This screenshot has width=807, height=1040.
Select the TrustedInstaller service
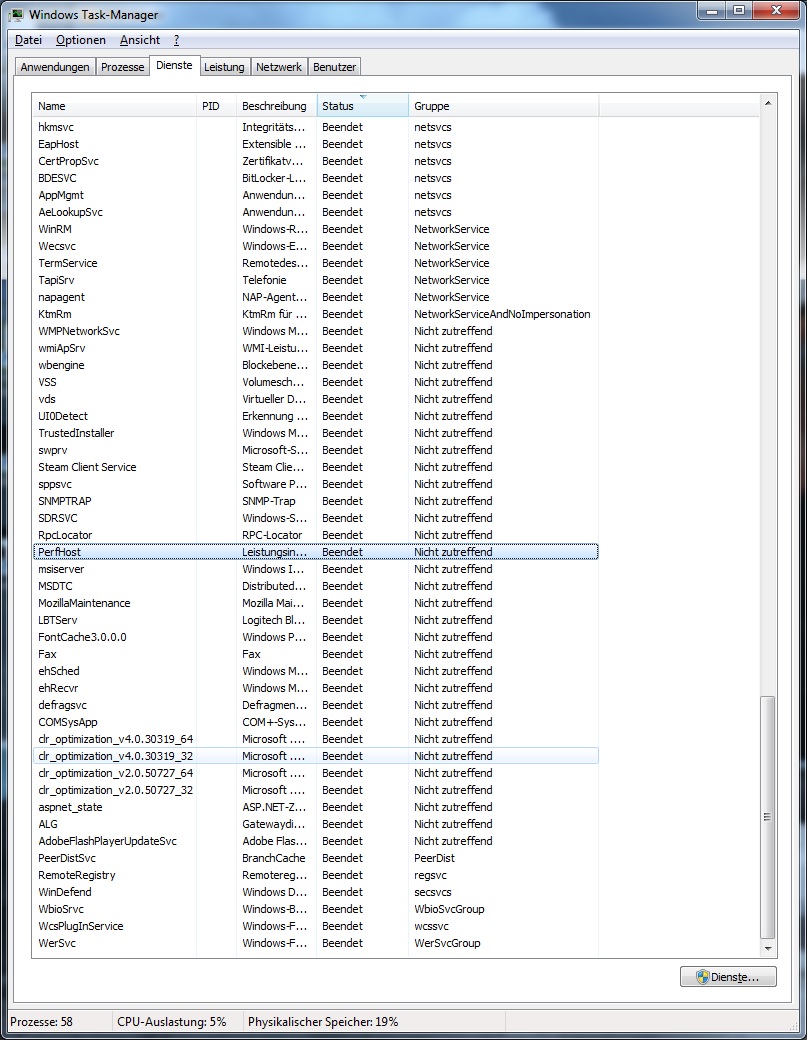click(x=316, y=433)
